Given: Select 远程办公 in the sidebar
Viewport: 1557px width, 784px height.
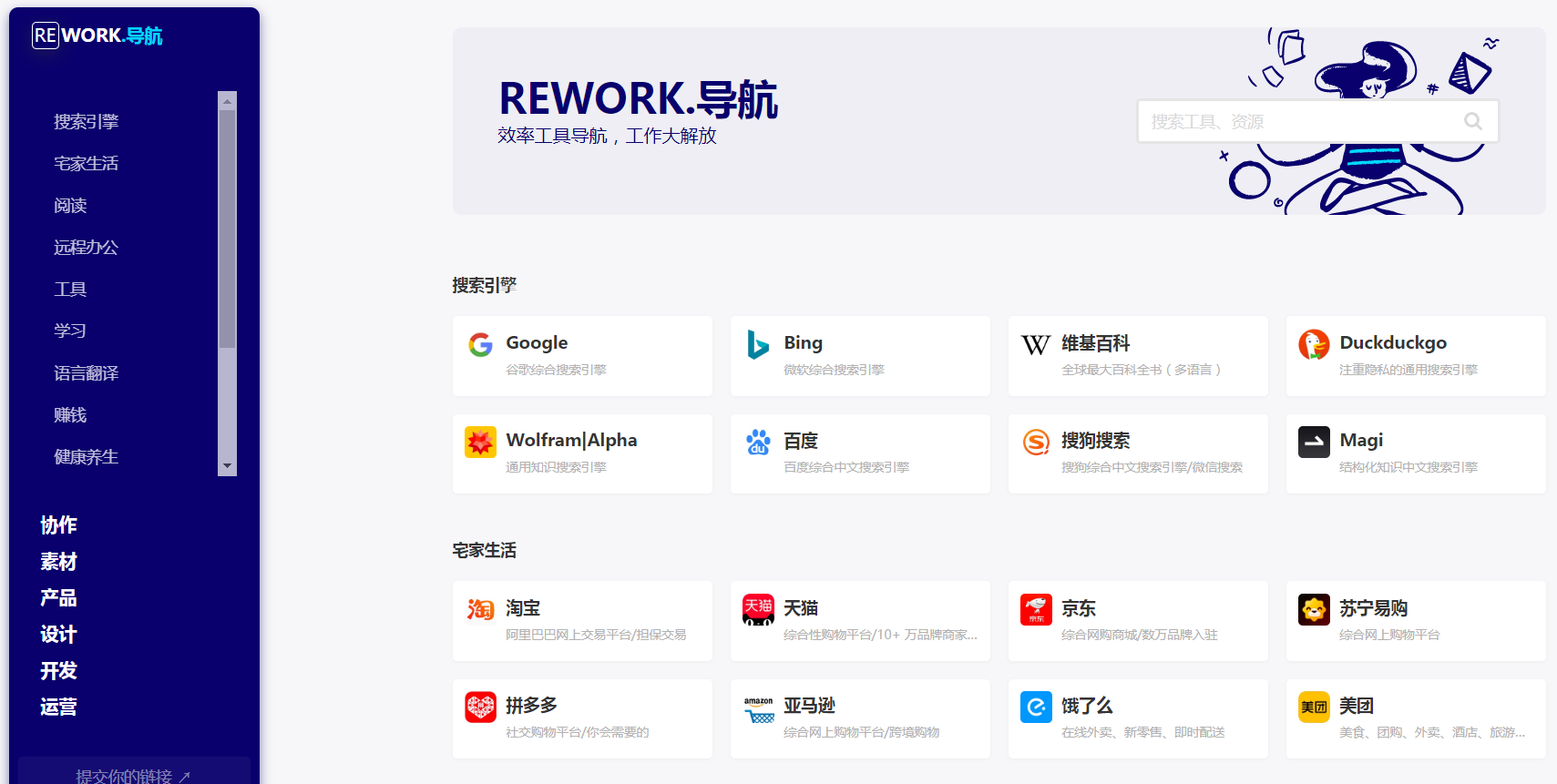Looking at the screenshot, I should [87, 248].
